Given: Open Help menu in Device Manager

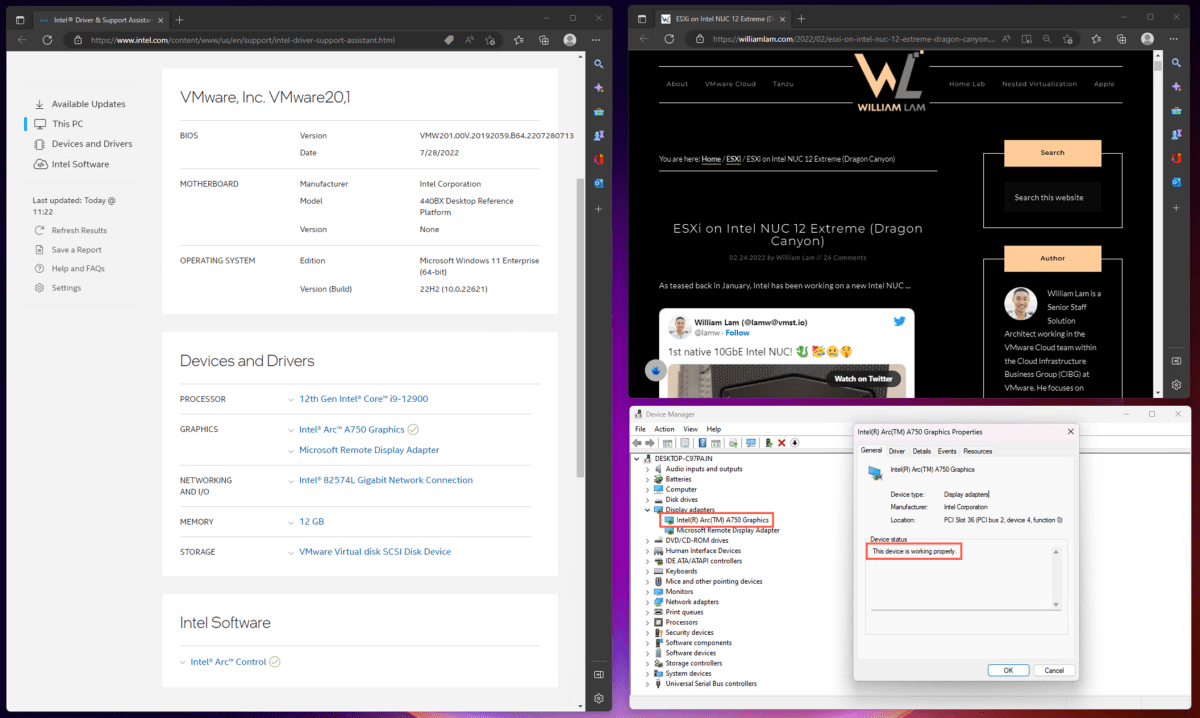Looking at the screenshot, I should pyautogui.click(x=713, y=429).
